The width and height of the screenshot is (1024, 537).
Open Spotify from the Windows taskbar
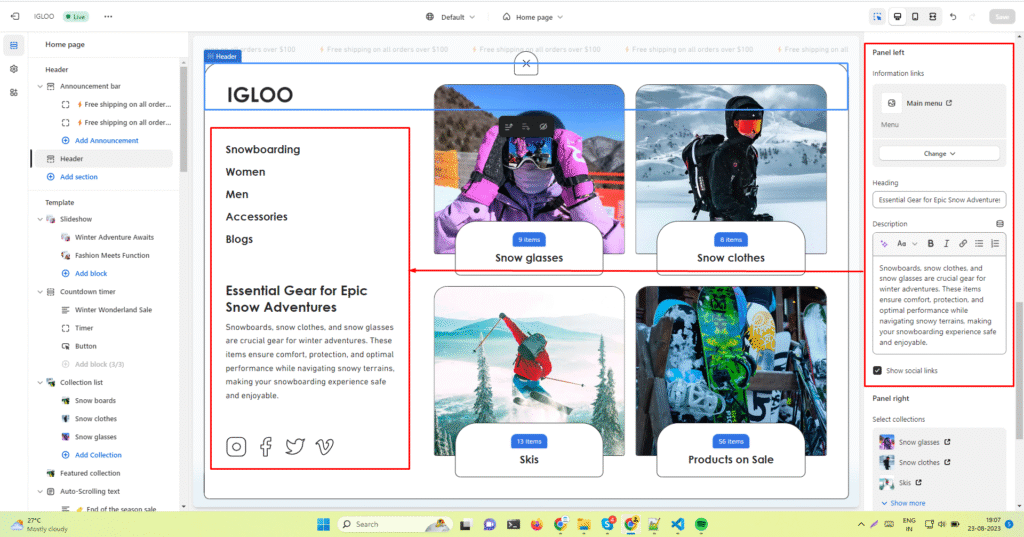click(x=701, y=524)
